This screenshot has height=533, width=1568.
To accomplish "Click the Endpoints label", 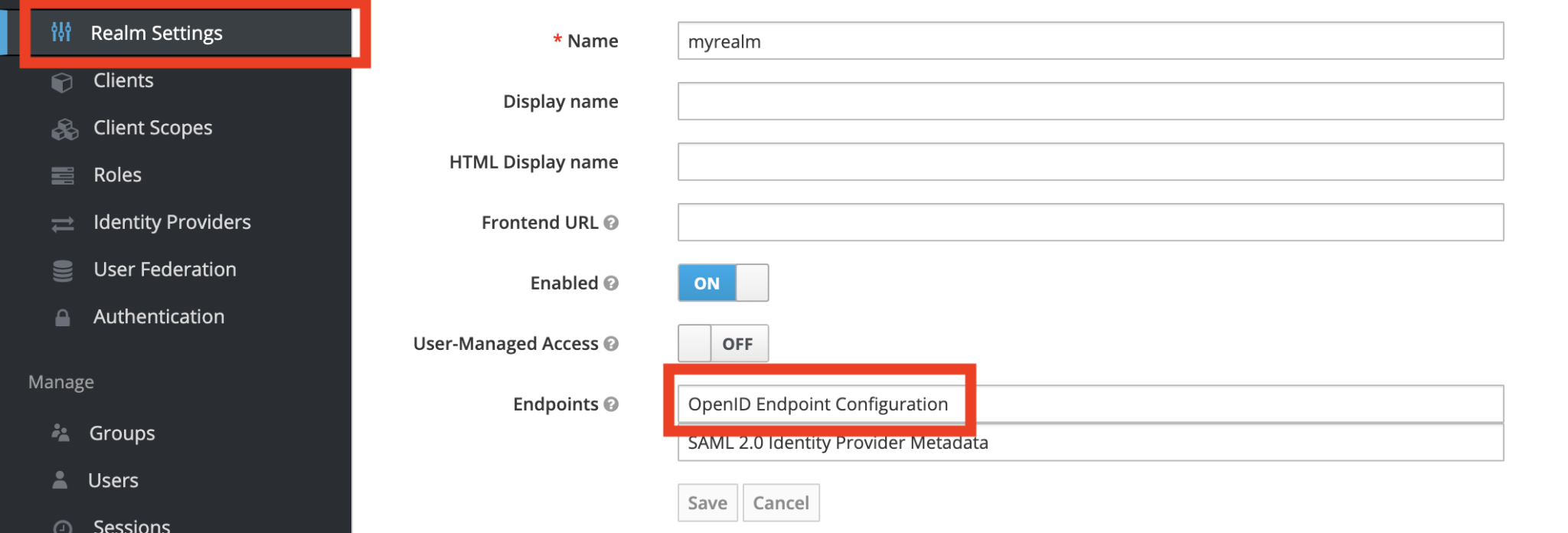I will [x=556, y=404].
